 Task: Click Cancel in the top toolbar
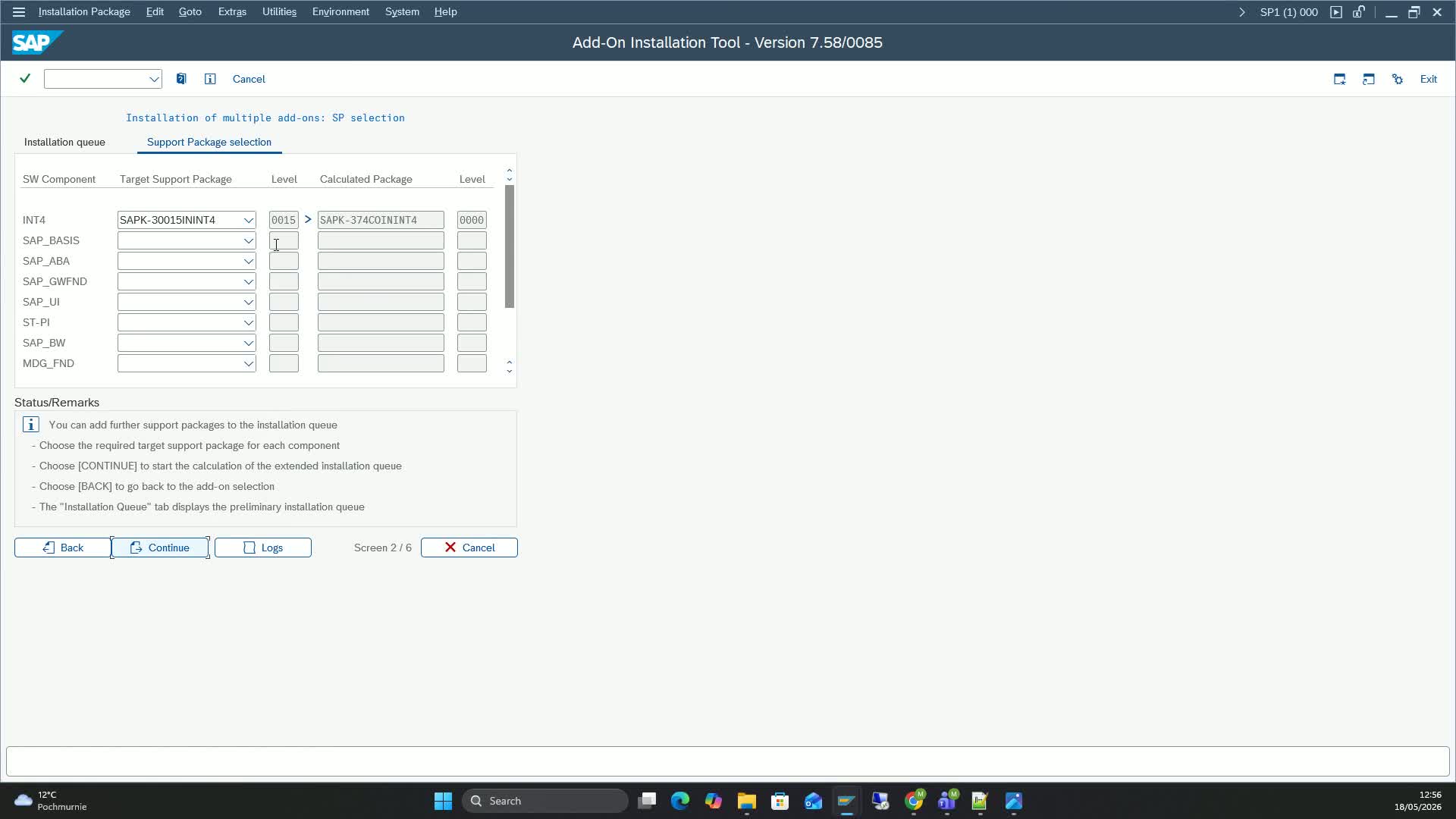(249, 79)
